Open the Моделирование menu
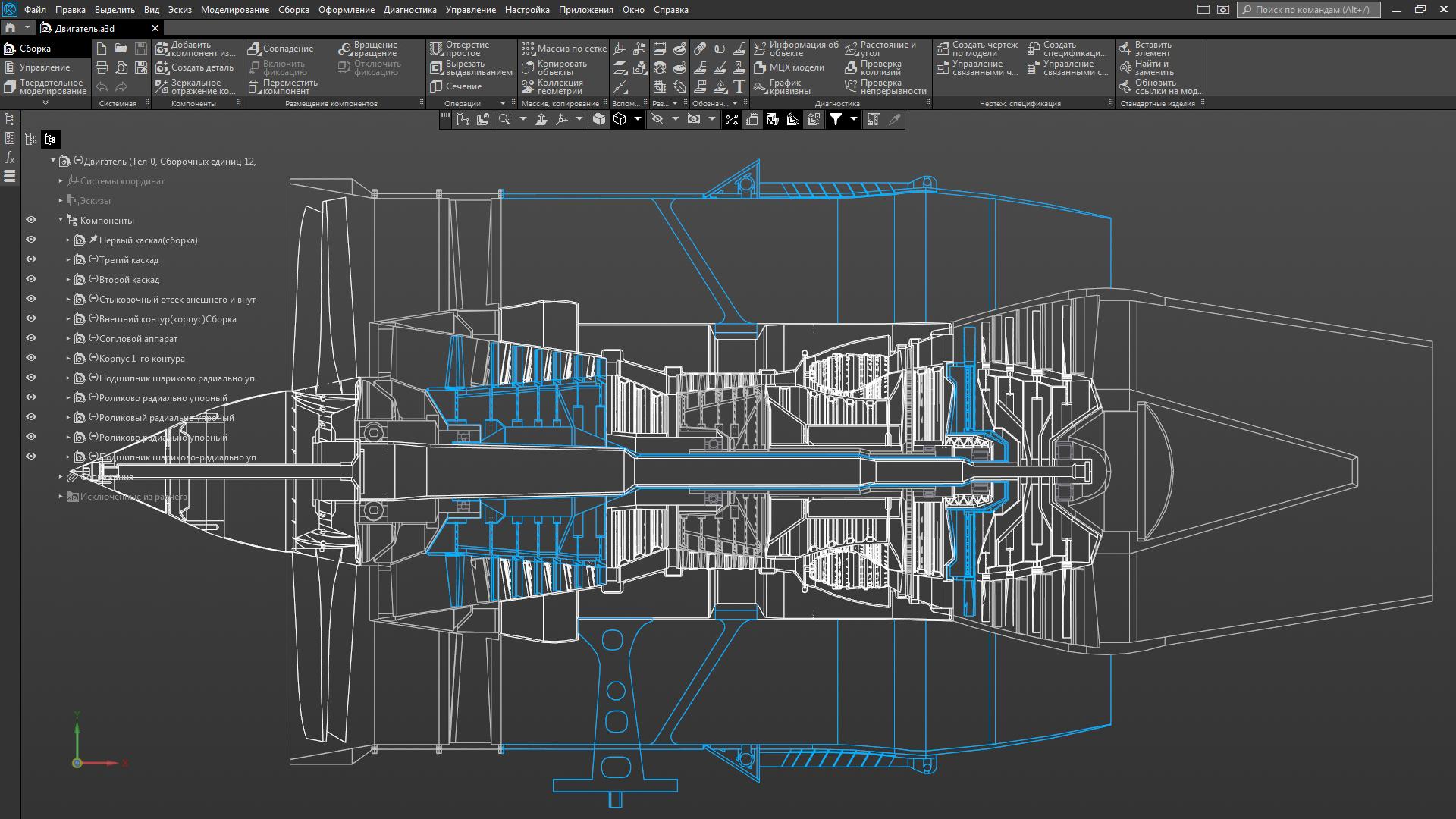1456x819 pixels. [234, 10]
